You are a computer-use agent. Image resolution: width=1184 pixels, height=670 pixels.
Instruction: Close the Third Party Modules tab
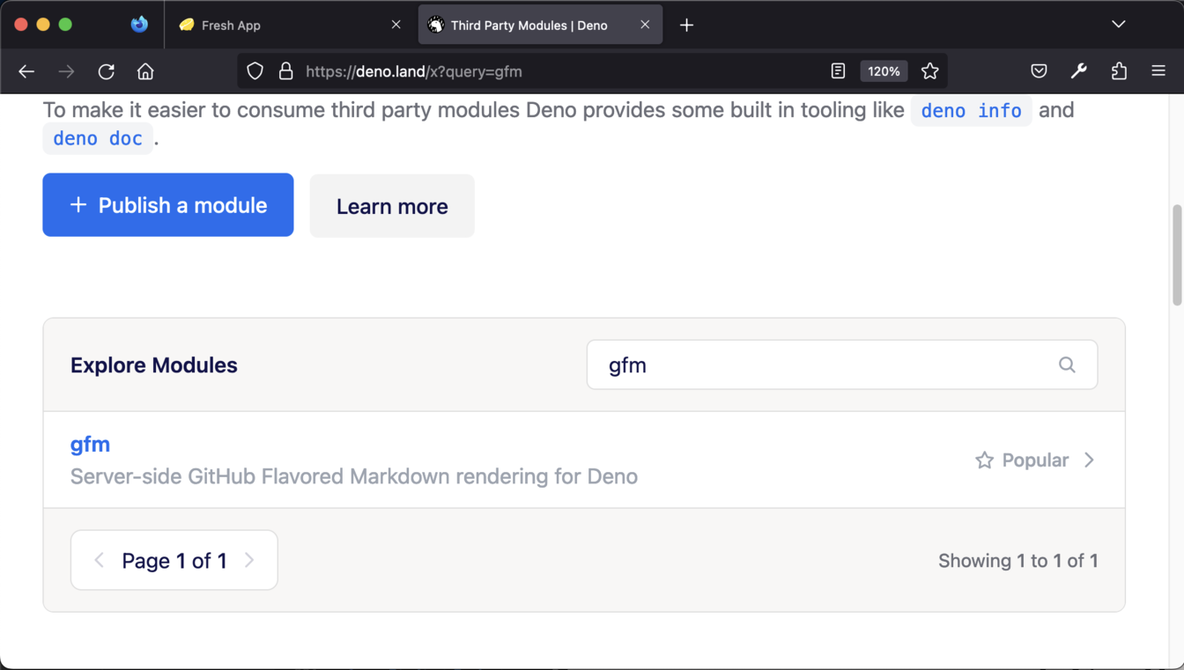[645, 25]
